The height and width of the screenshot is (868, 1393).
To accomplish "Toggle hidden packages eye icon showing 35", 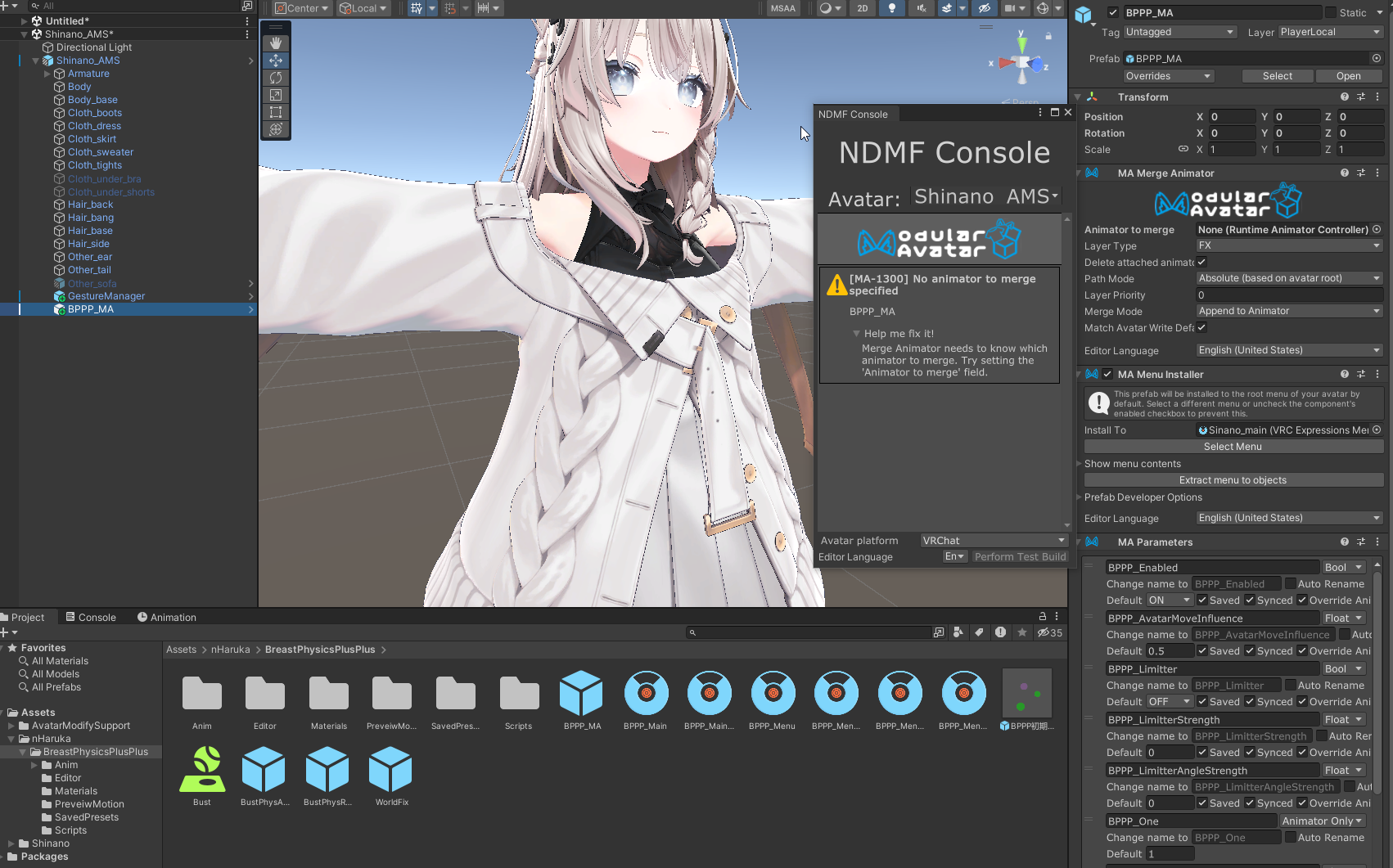I will coord(1050,632).
